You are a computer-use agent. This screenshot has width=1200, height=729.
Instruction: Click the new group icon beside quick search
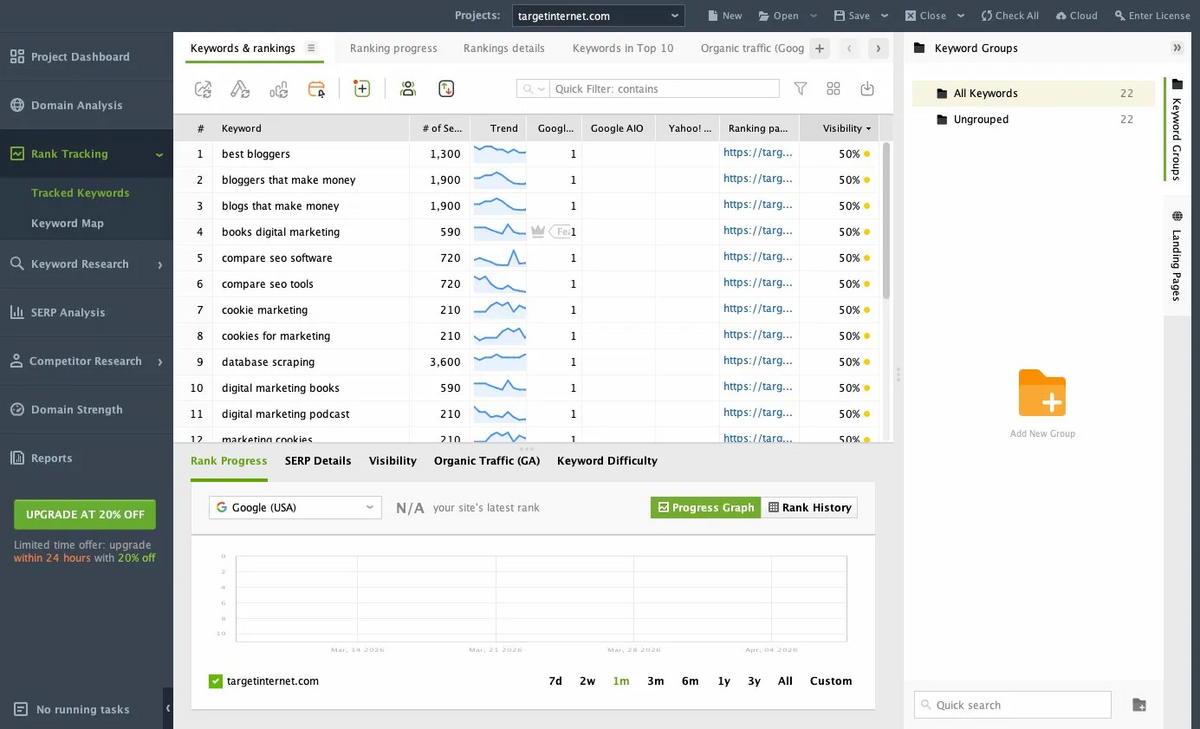point(1139,705)
